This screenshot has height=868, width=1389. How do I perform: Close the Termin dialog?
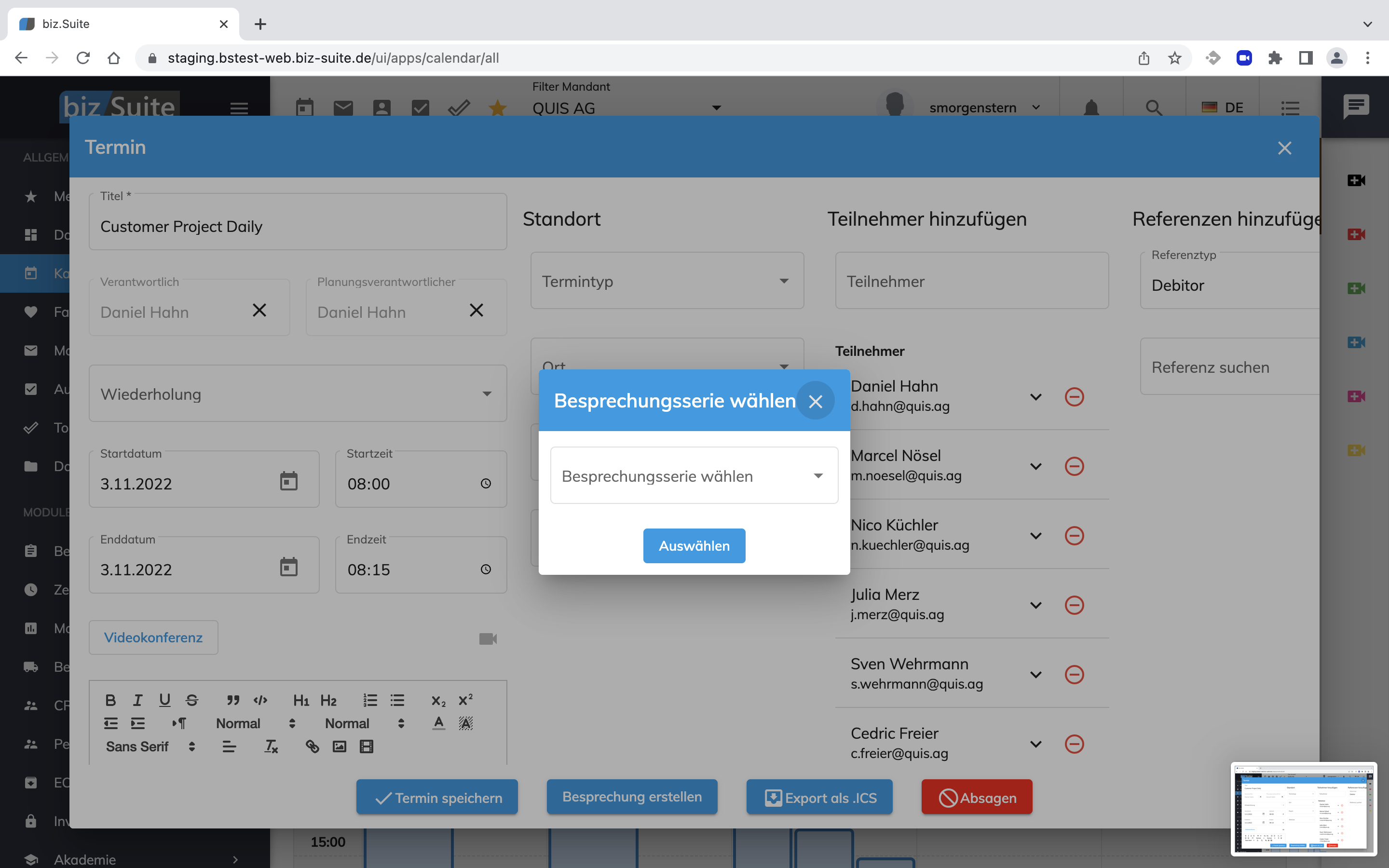click(x=1284, y=148)
